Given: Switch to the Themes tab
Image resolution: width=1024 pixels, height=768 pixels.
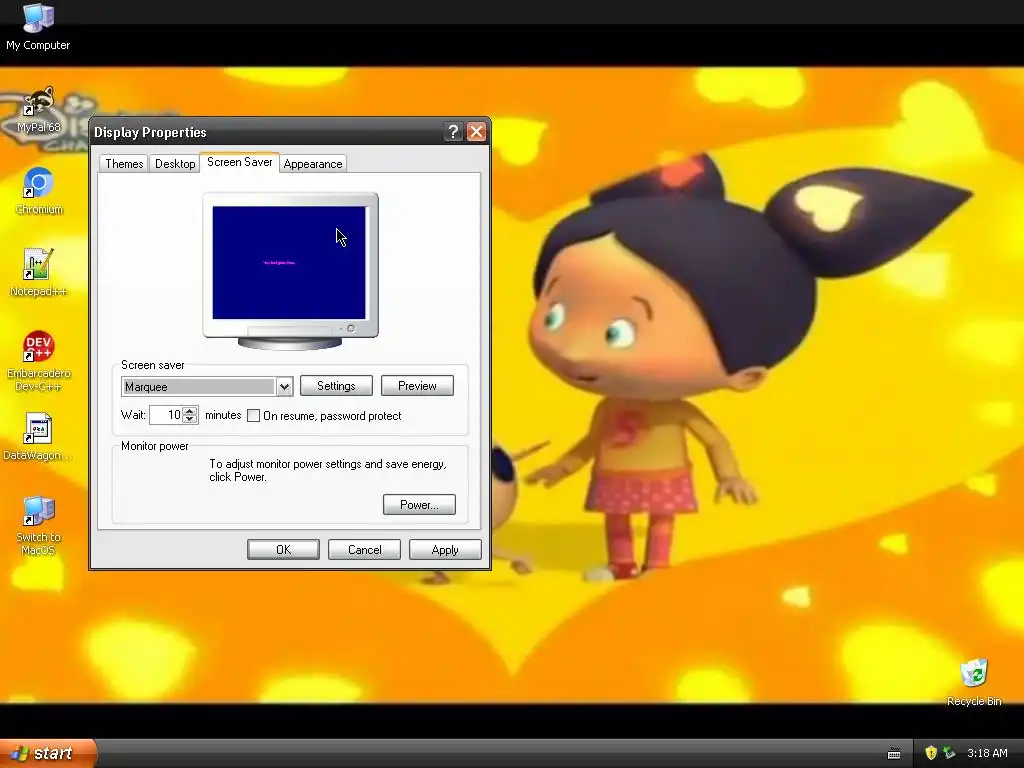Looking at the screenshot, I should pos(124,164).
